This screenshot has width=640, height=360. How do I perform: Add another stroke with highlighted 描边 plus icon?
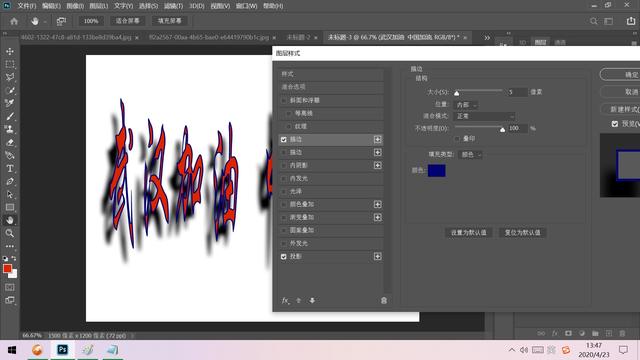click(378, 140)
